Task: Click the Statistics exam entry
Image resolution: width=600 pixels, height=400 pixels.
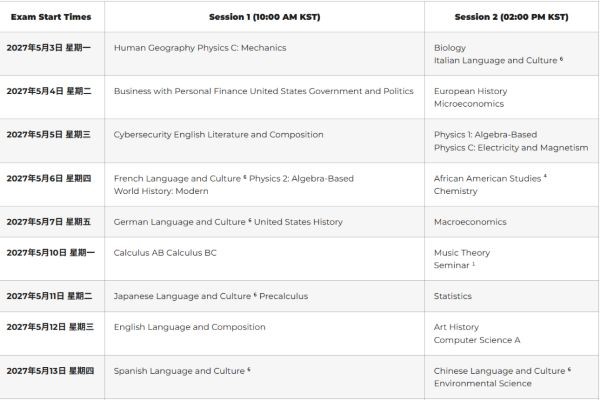Action: click(x=453, y=296)
